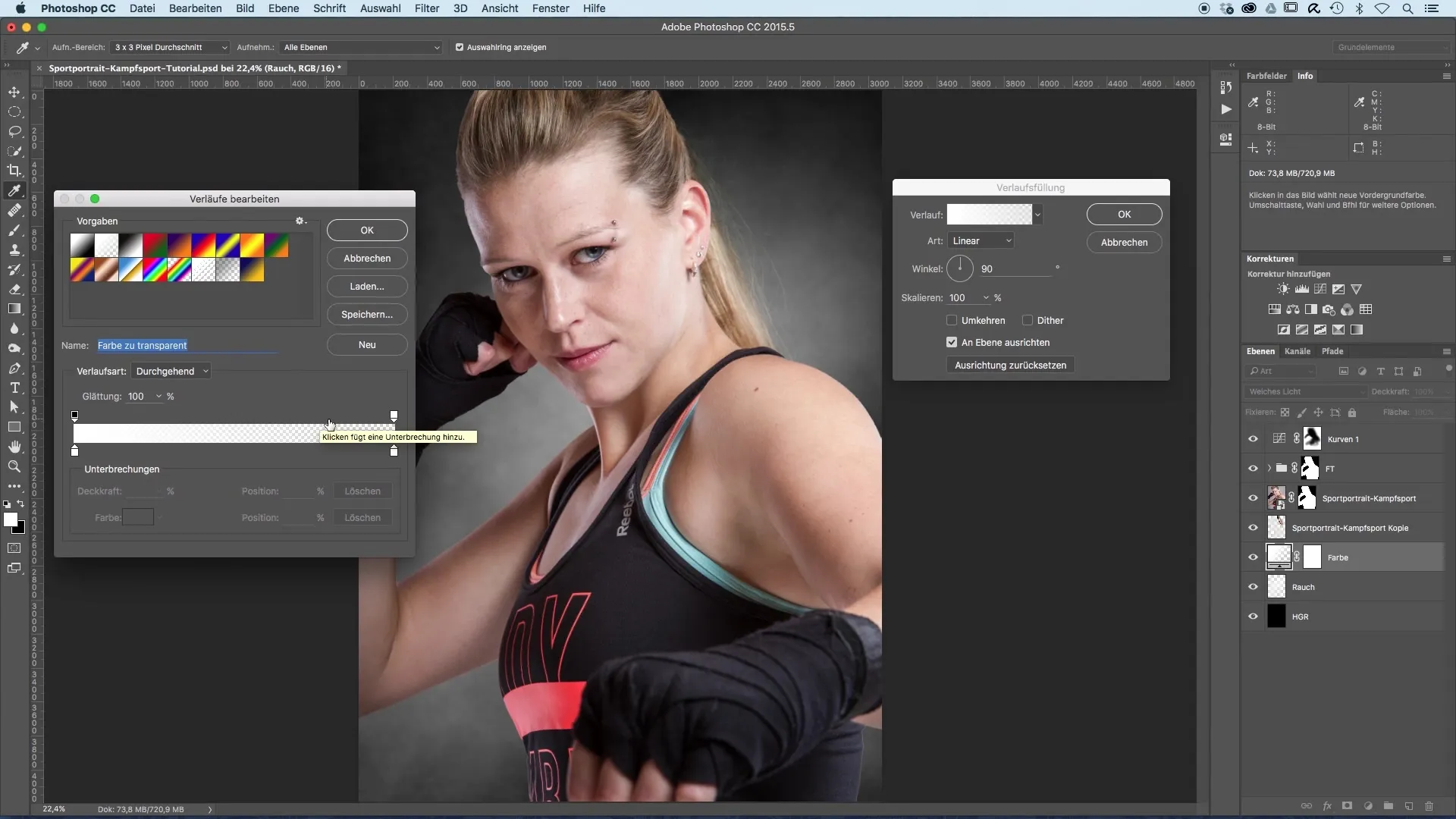
Task: Hide the FT group layer
Action: (1253, 469)
